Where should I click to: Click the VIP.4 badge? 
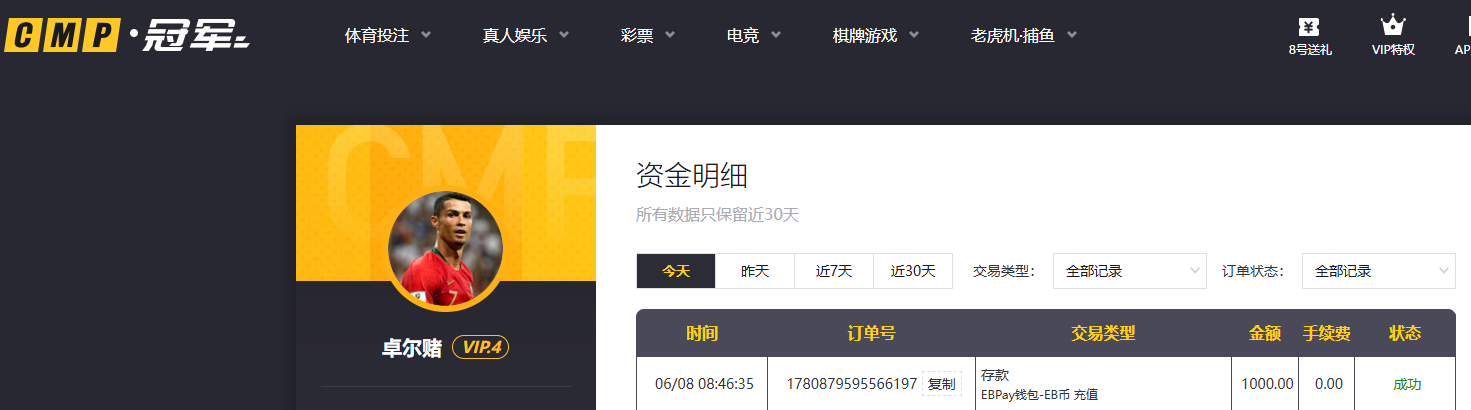point(481,348)
